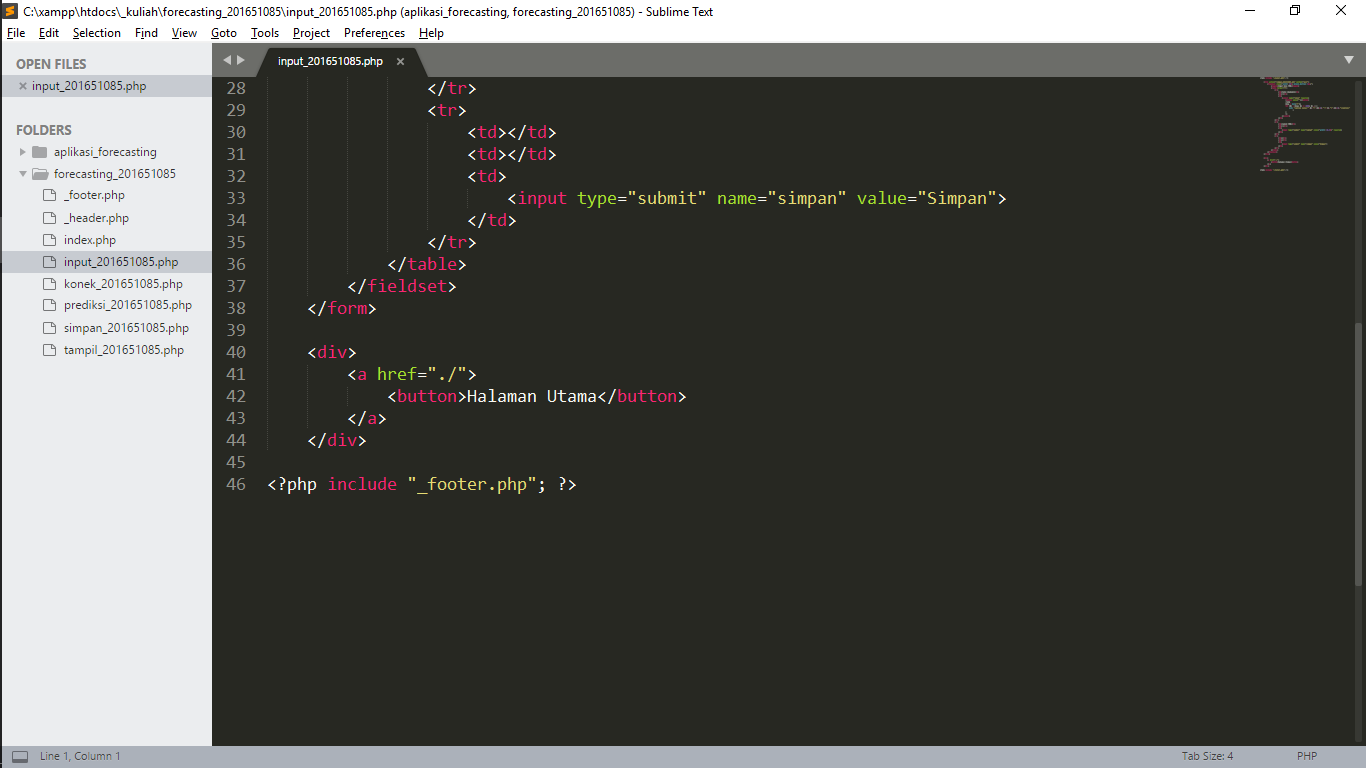Screen dimensions: 1366x768
Task: Open the Help menu
Action: tap(431, 33)
